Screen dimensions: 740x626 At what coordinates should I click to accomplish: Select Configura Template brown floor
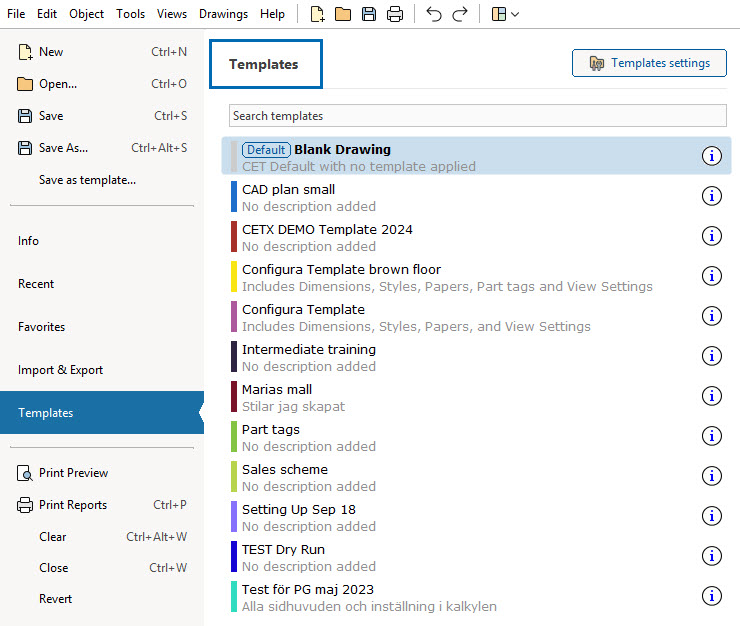click(x=476, y=277)
